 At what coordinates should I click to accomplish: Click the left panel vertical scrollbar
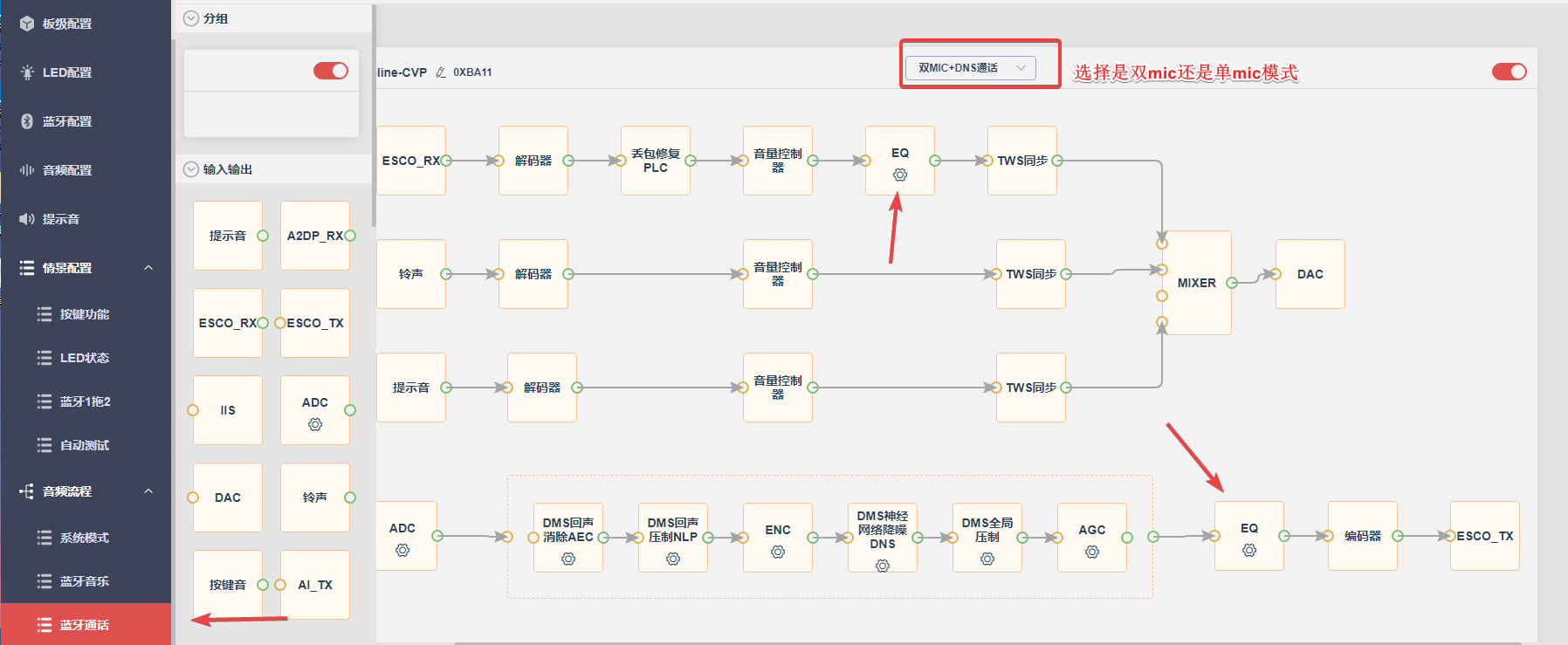point(374,115)
